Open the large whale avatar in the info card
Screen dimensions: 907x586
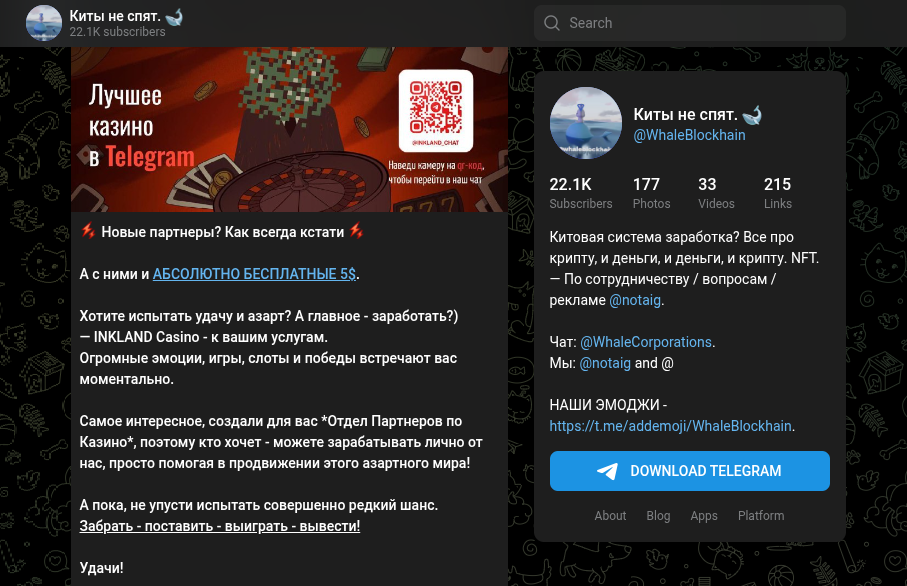(585, 123)
